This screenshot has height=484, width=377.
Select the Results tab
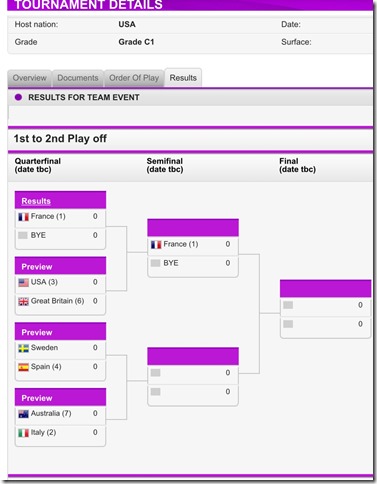tap(183, 78)
